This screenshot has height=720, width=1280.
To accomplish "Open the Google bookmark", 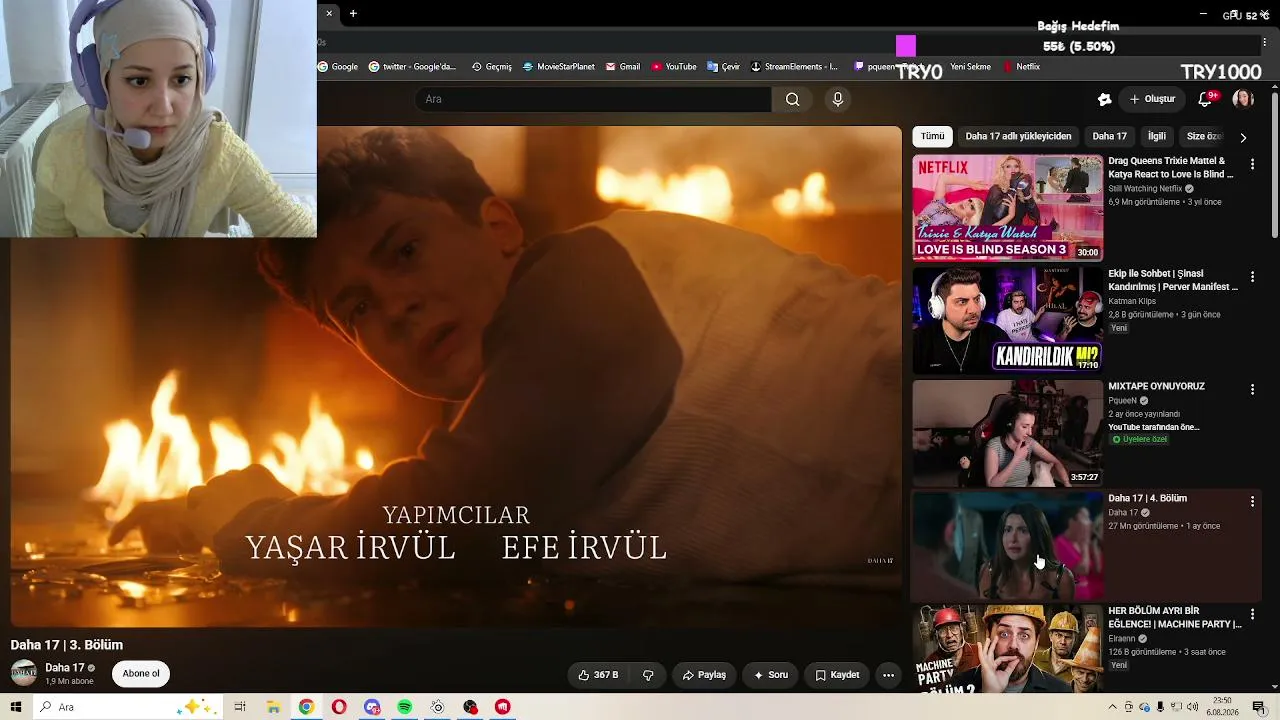I will tap(339, 67).
